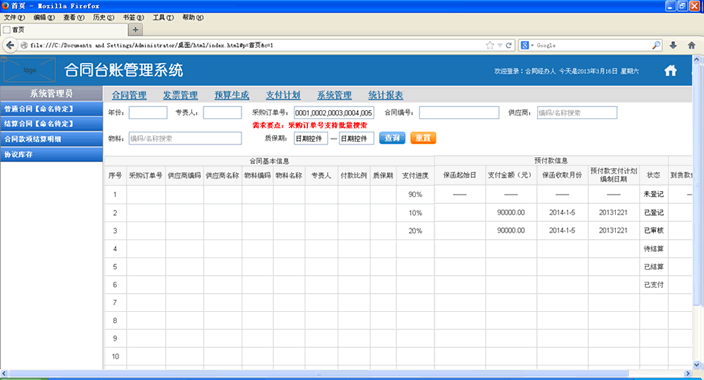
Task: Click the browser back arrow button
Action: coord(10,45)
